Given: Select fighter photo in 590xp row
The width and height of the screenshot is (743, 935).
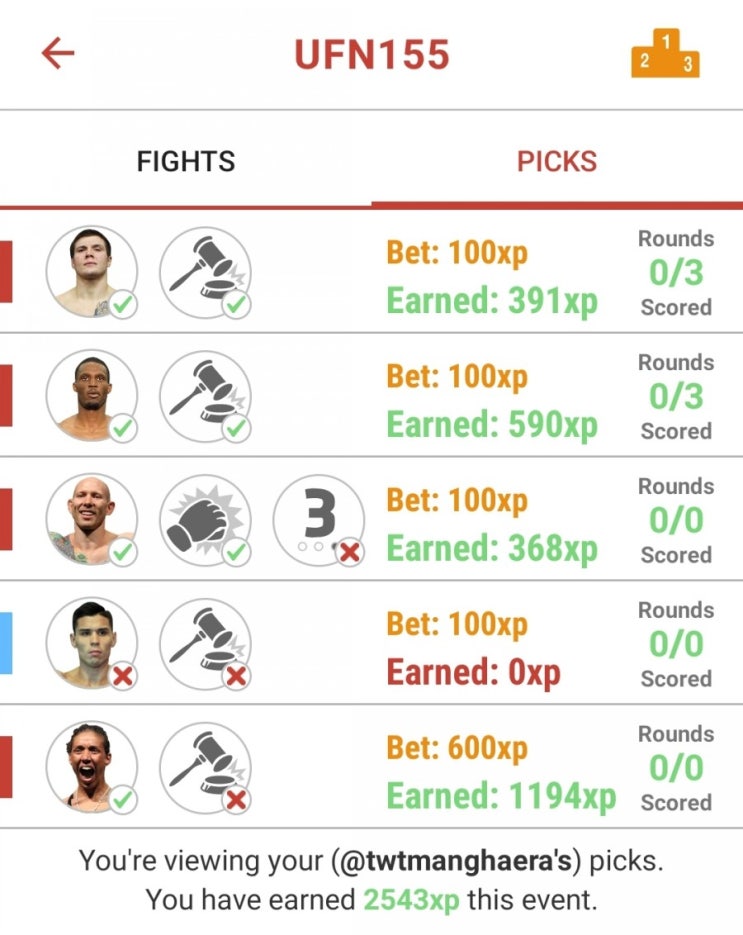Looking at the screenshot, I should [x=92, y=397].
